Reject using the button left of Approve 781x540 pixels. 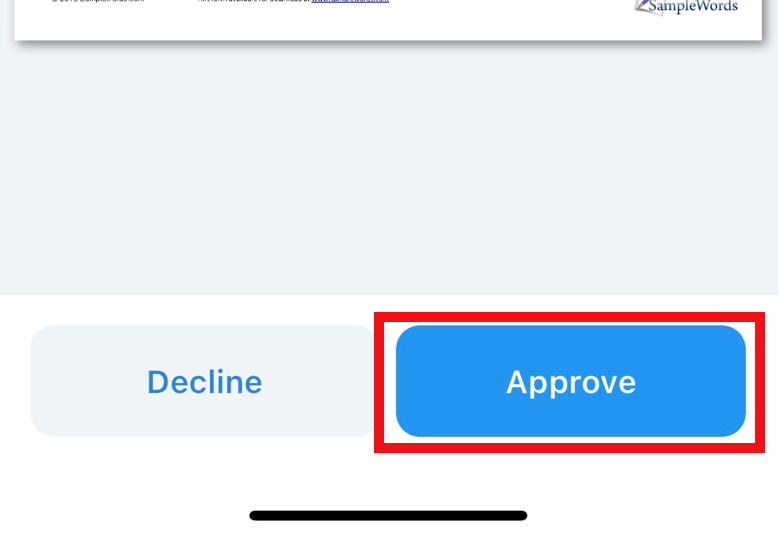pos(204,381)
